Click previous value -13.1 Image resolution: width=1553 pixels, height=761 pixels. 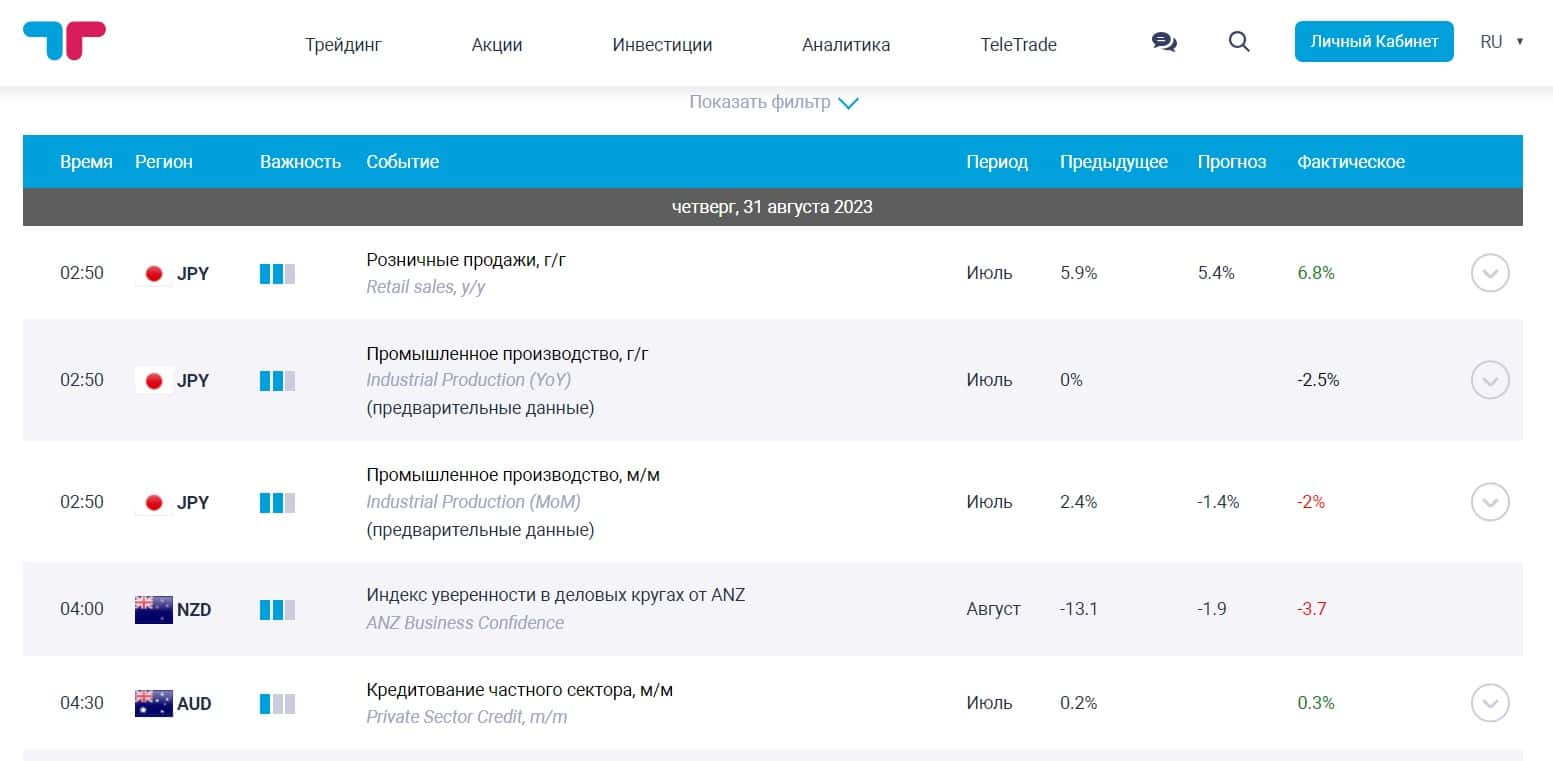point(1079,609)
